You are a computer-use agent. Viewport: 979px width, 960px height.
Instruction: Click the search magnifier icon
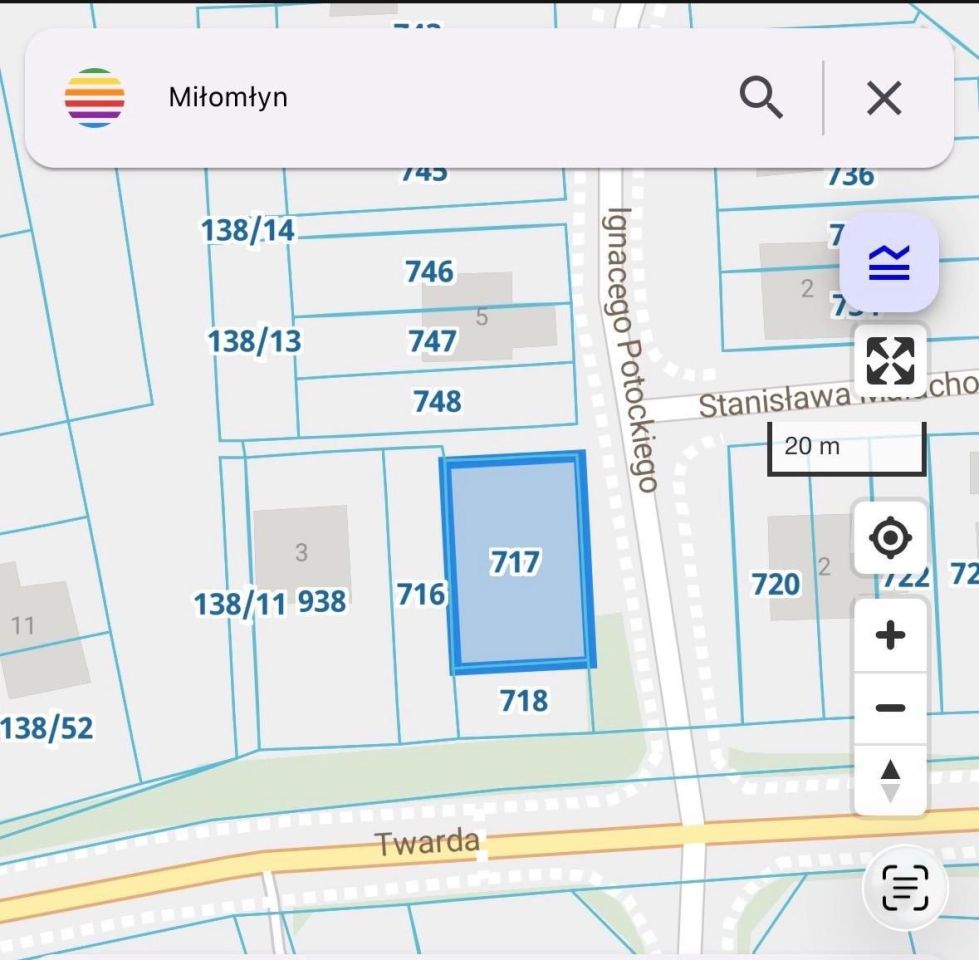coord(760,97)
